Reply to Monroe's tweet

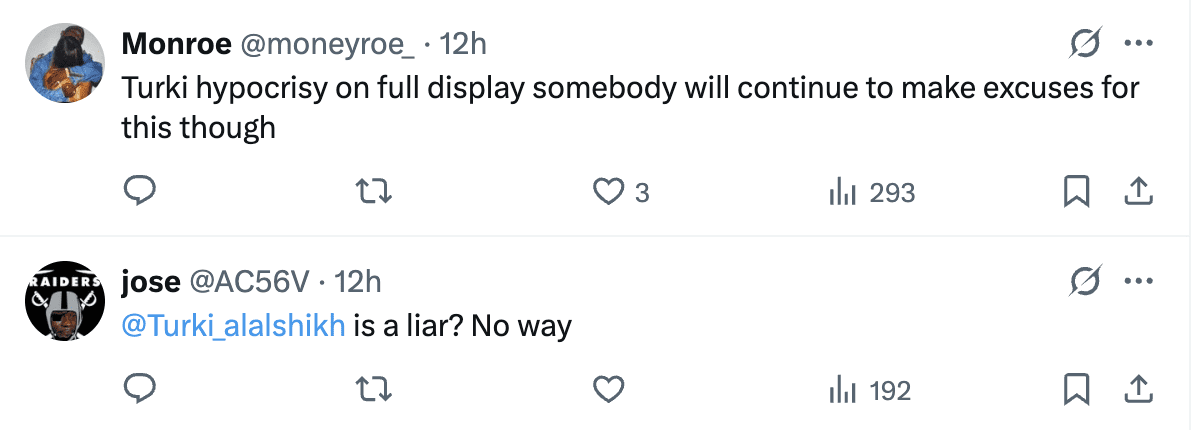[x=138, y=192]
